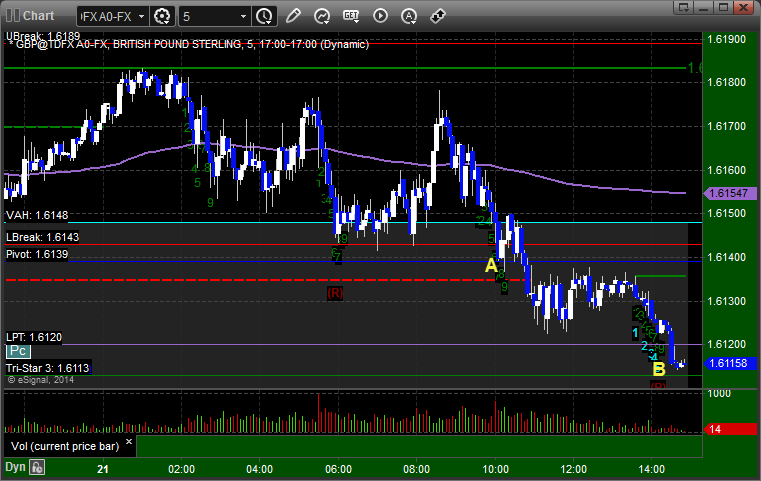Click the yellow B marker on chart
Screen dimensions: 761x481
pos(659,369)
